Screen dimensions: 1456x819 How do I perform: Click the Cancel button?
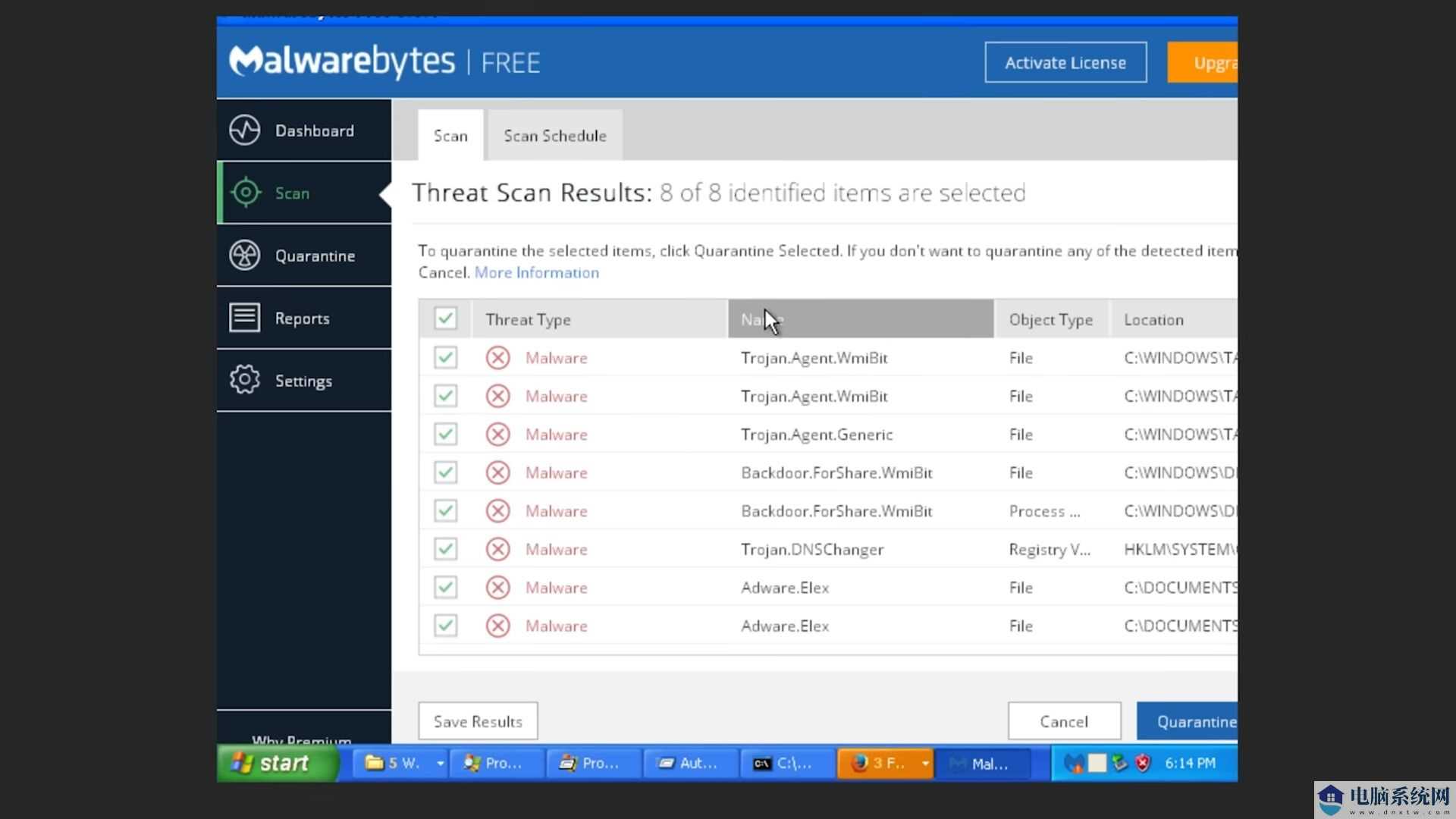(x=1064, y=721)
